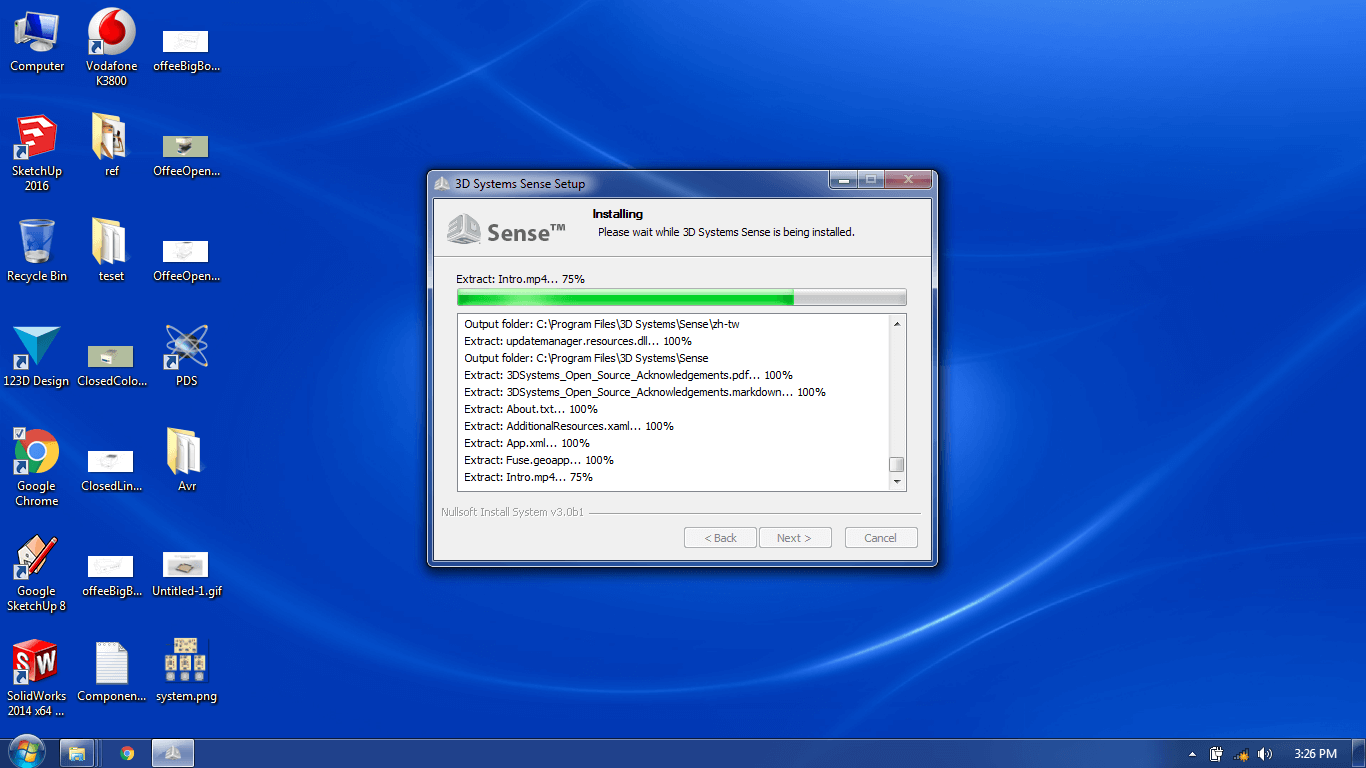The height and width of the screenshot is (768, 1366).
Task: Select the offeeBigB... file beside Google SketchUp 8
Action: pyautogui.click(x=112, y=575)
